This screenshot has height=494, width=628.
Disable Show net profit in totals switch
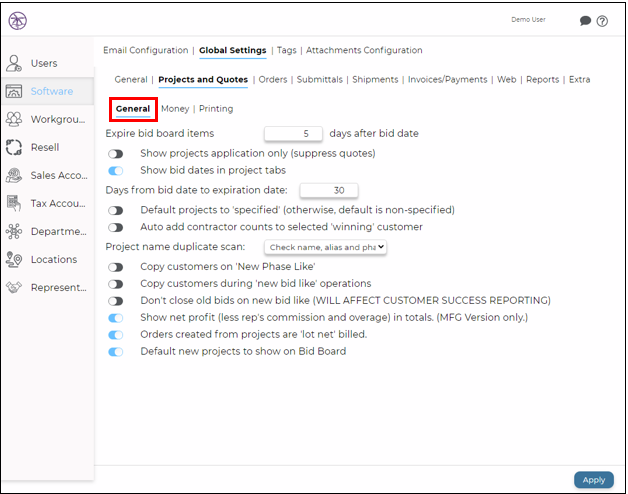pos(115,318)
